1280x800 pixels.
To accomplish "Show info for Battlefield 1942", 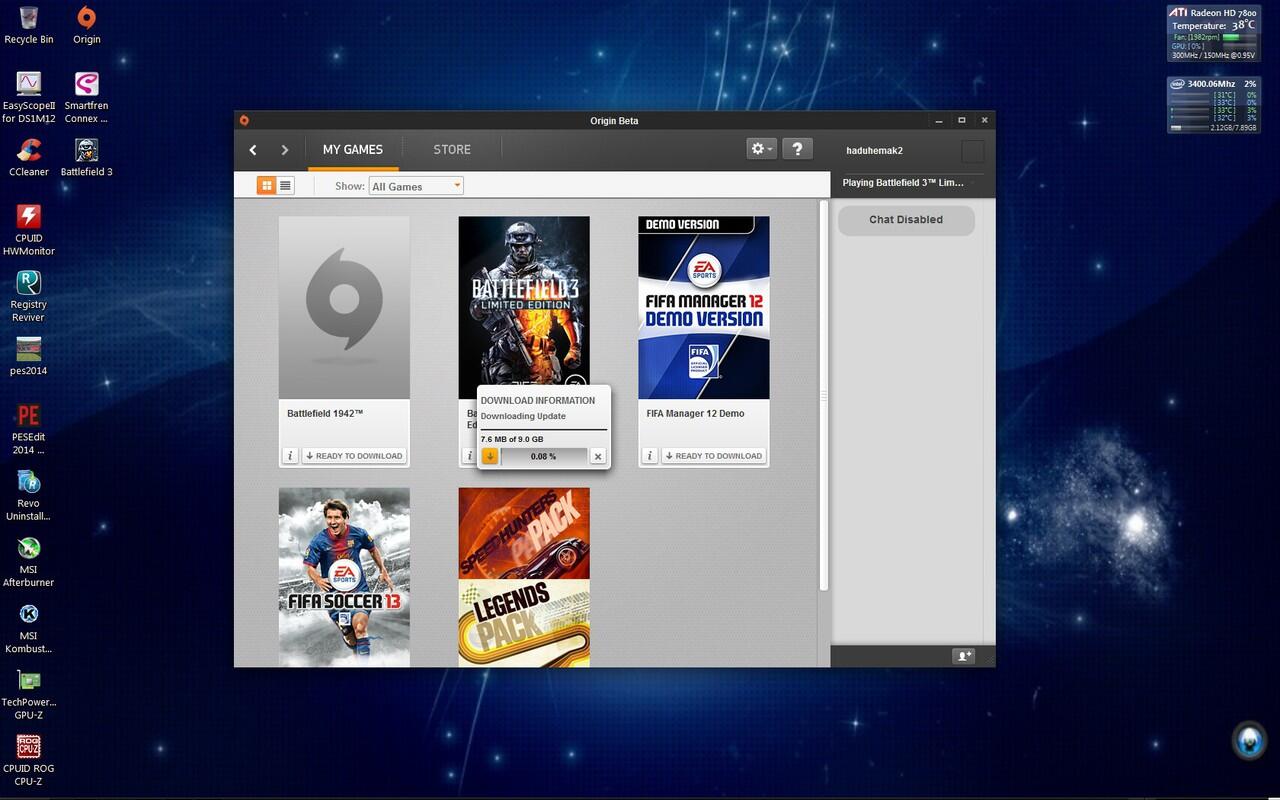I will (290, 455).
